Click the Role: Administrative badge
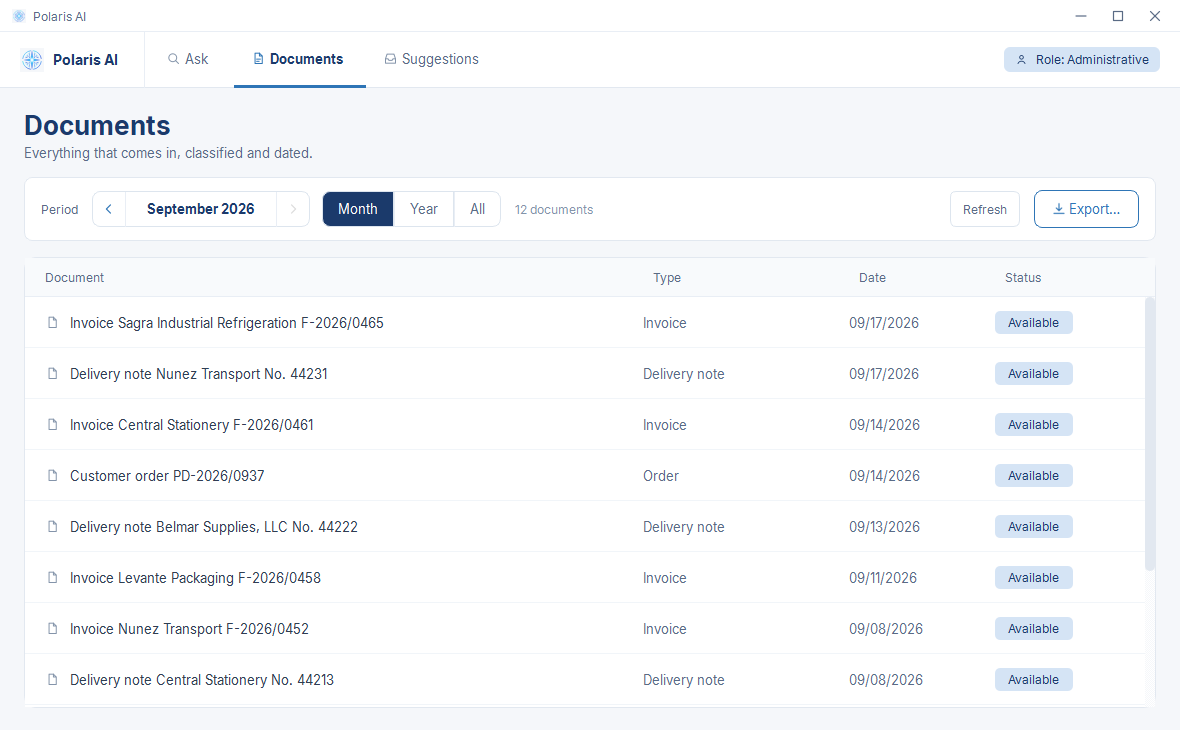The width and height of the screenshot is (1180, 730). tap(1081, 59)
